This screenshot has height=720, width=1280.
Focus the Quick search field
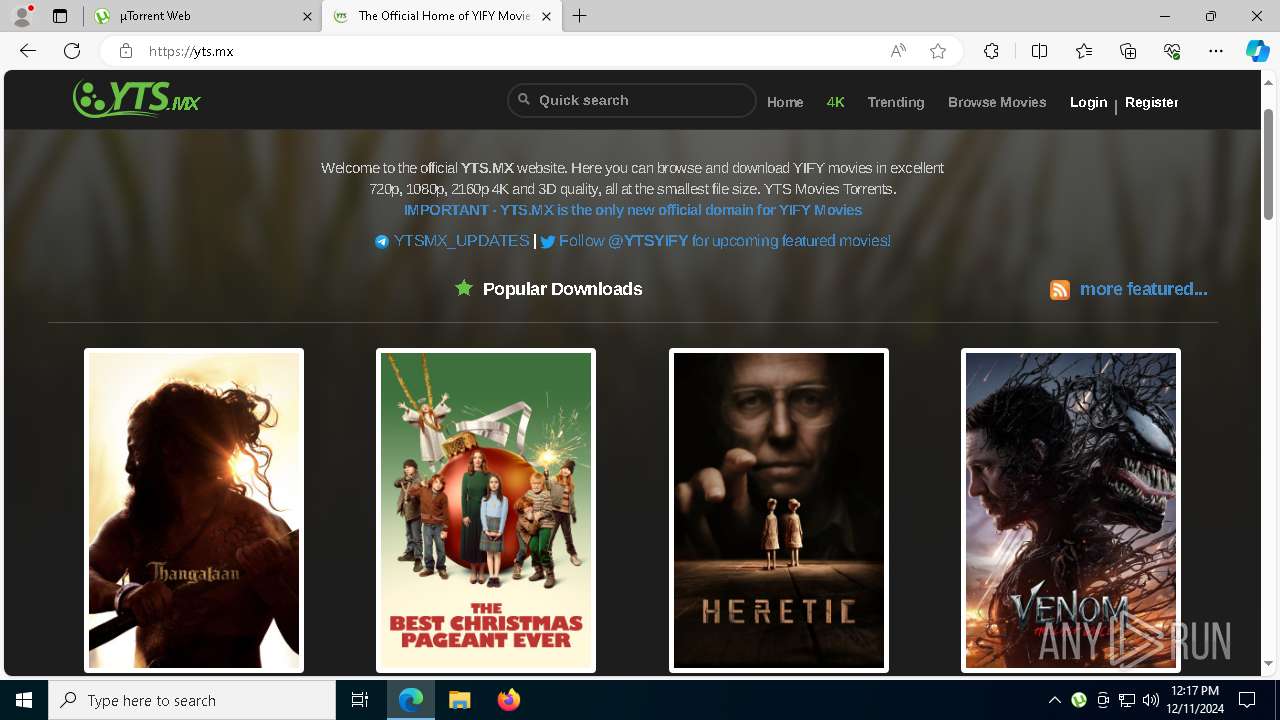[631, 100]
